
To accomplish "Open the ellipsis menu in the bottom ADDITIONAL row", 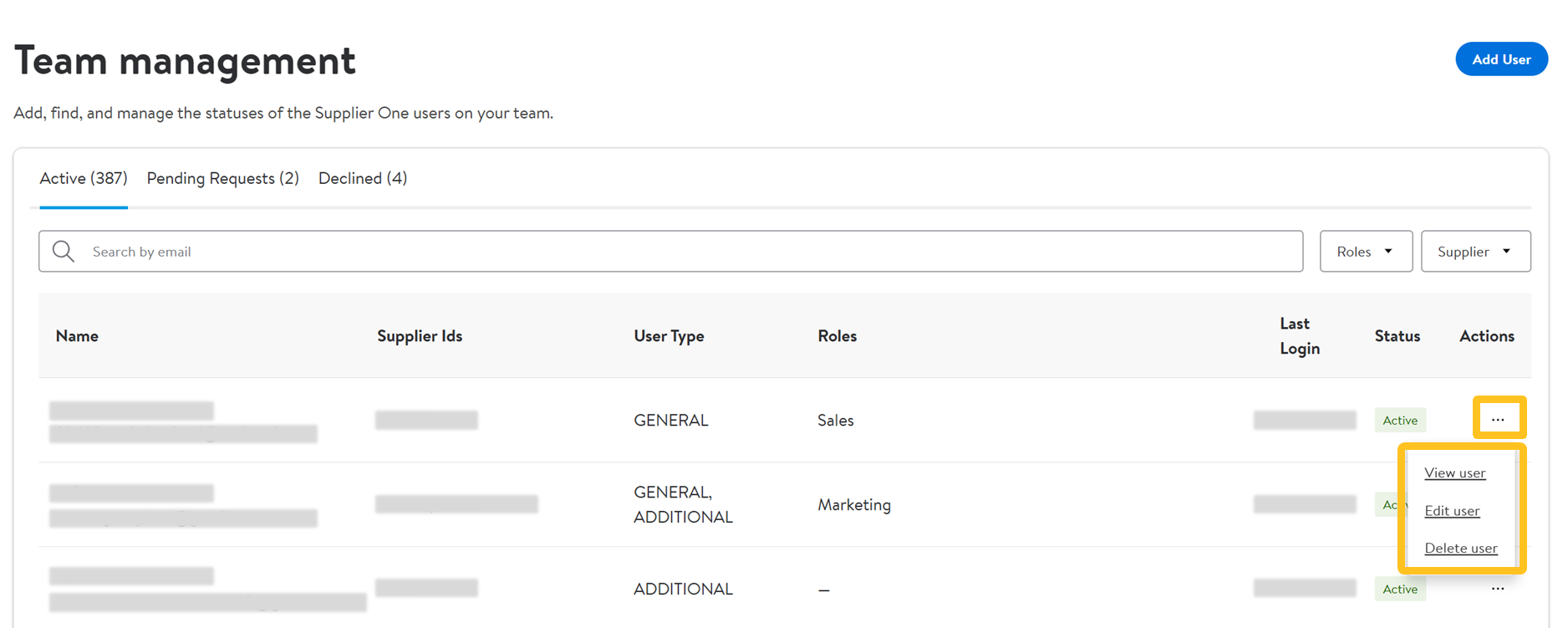I will click(1498, 589).
